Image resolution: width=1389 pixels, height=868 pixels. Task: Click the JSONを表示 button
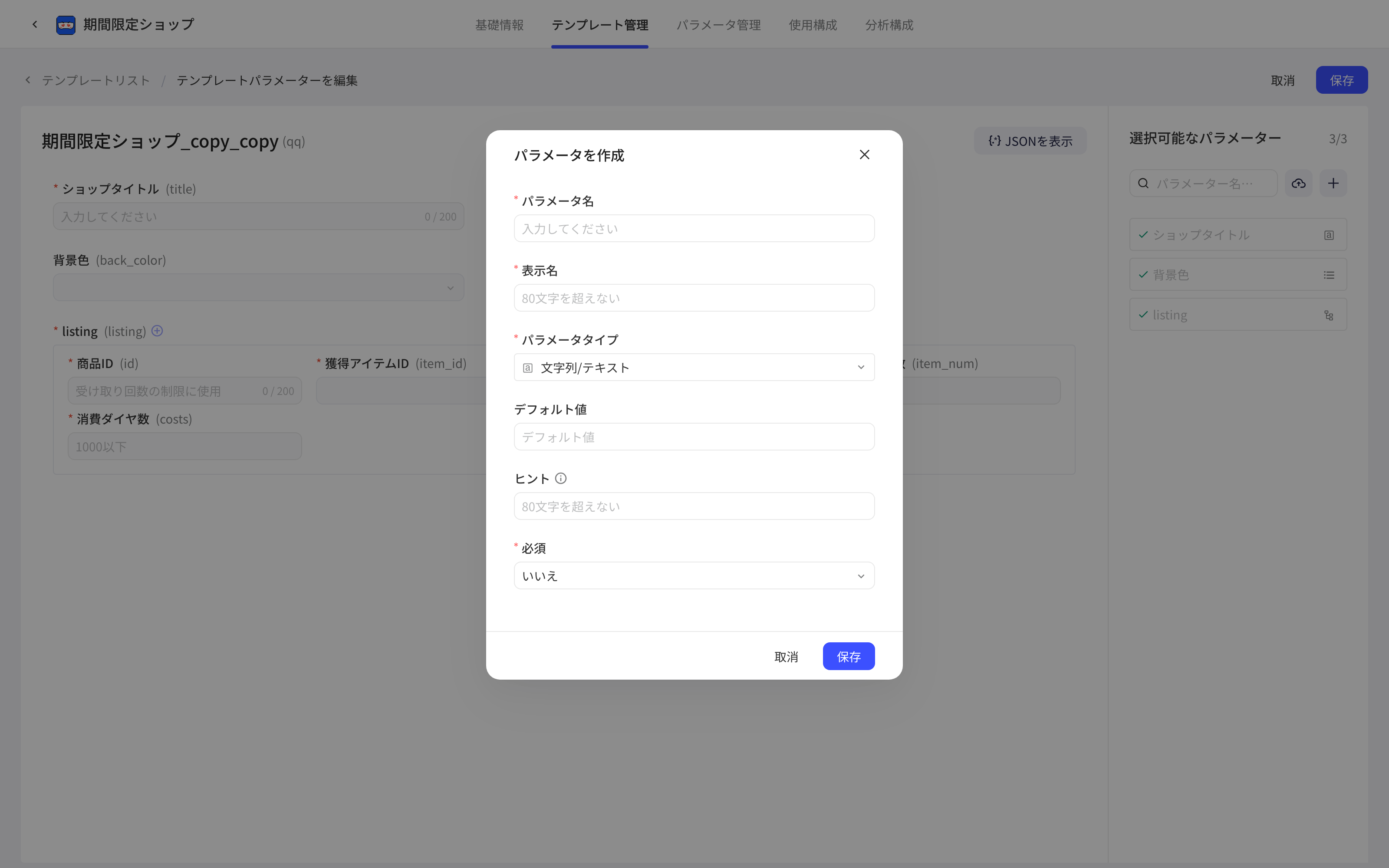coord(1030,141)
